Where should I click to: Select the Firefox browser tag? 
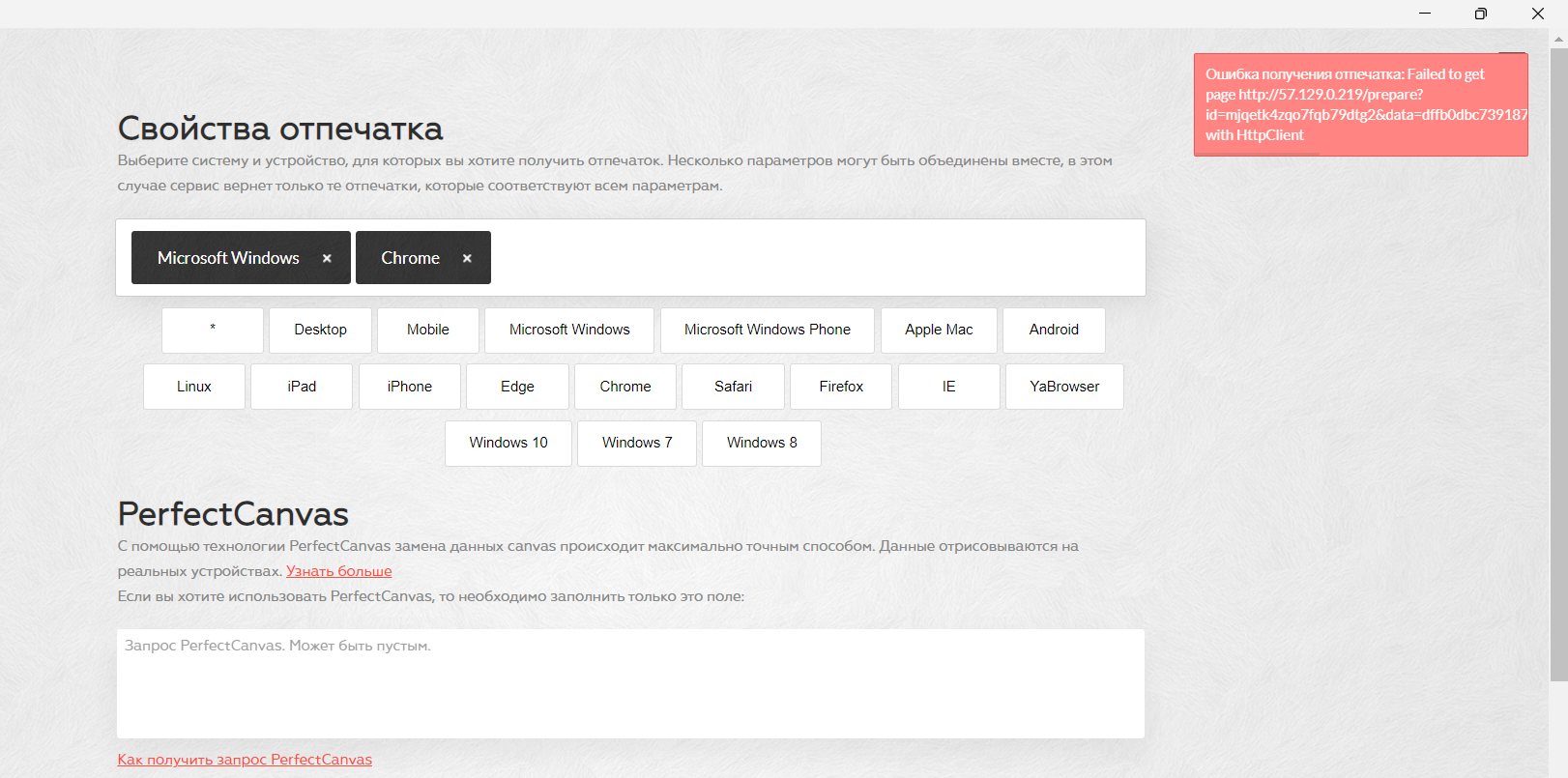(x=841, y=387)
